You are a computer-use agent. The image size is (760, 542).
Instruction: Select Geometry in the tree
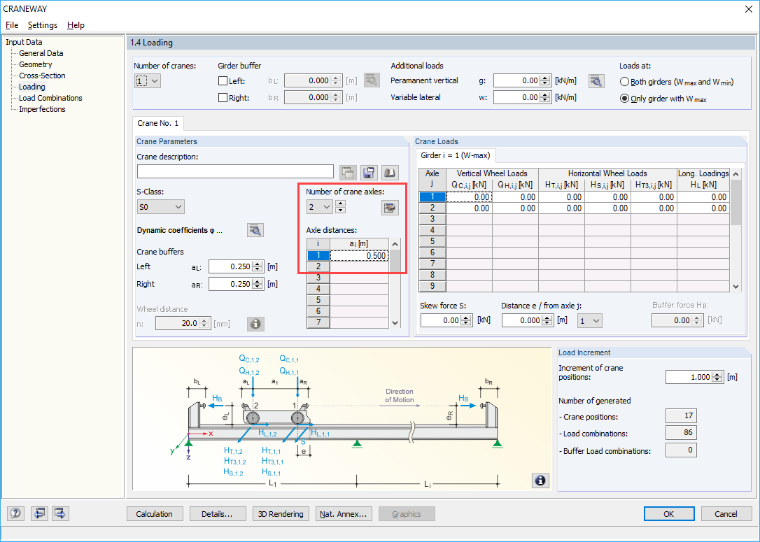point(35,64)
